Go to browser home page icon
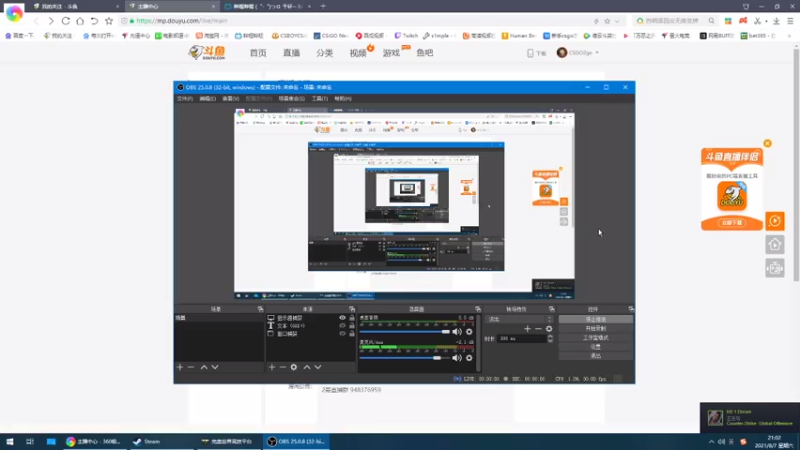 [x=80, y=21]
